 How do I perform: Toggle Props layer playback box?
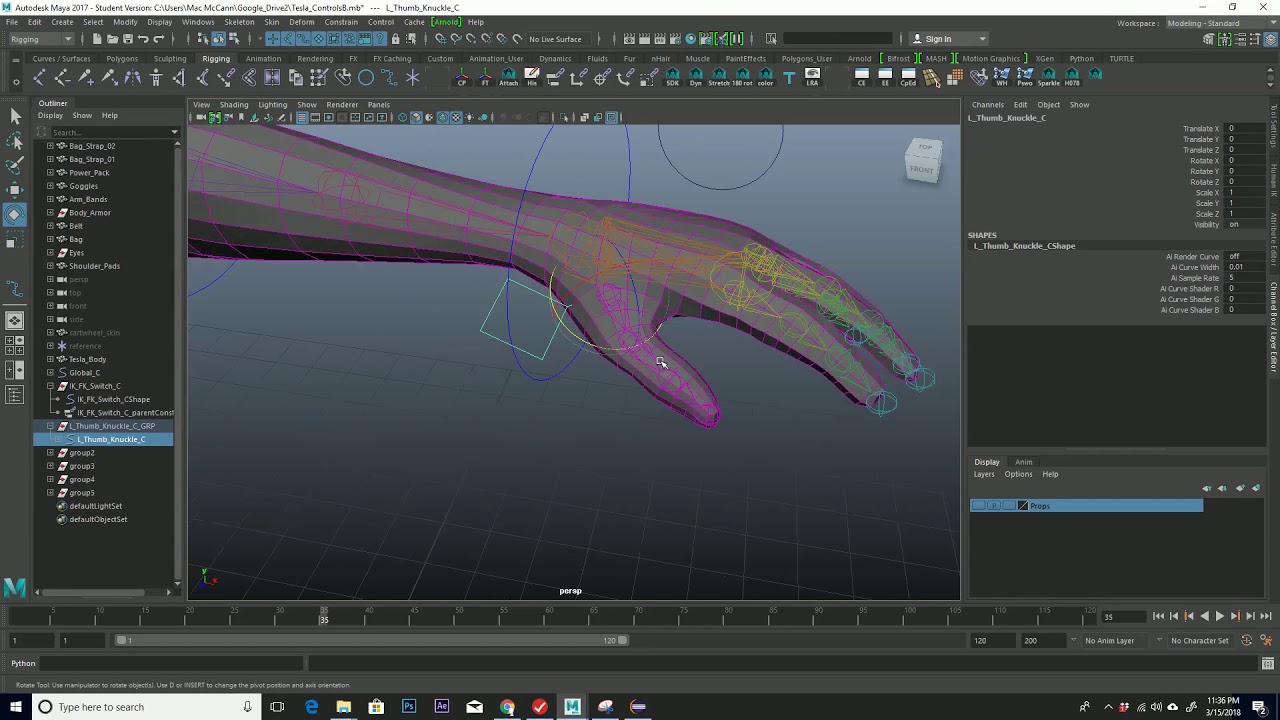(993, 506)
